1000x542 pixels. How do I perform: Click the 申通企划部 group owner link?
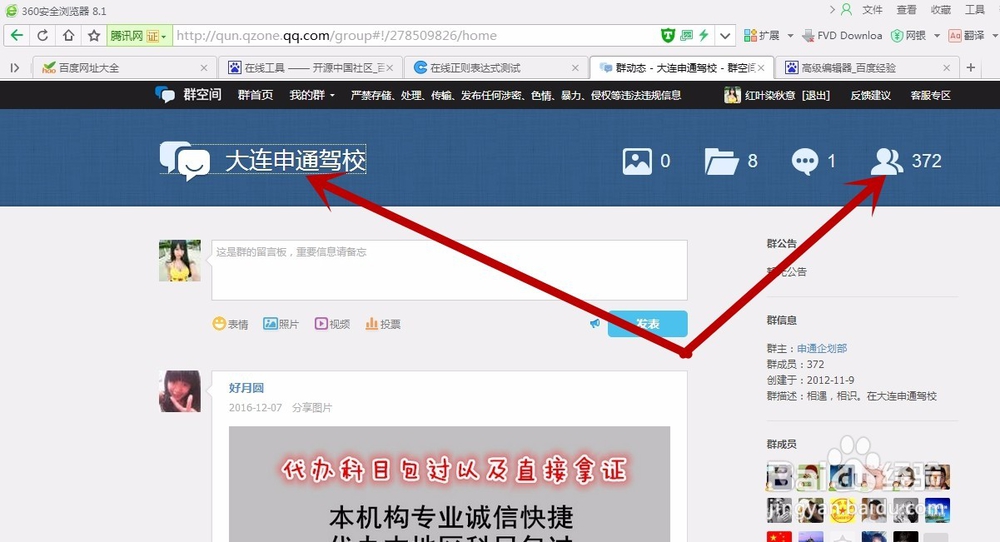(x=822, y=348)
